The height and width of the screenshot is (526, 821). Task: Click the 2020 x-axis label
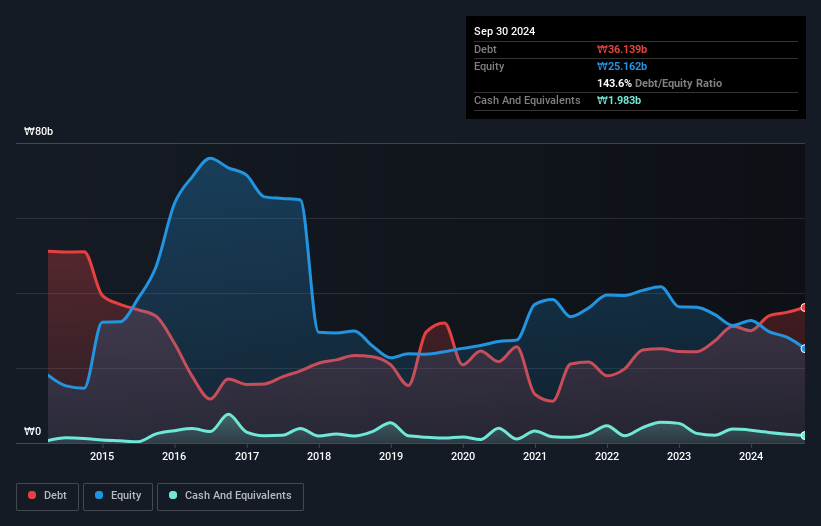tap(463, 456)
